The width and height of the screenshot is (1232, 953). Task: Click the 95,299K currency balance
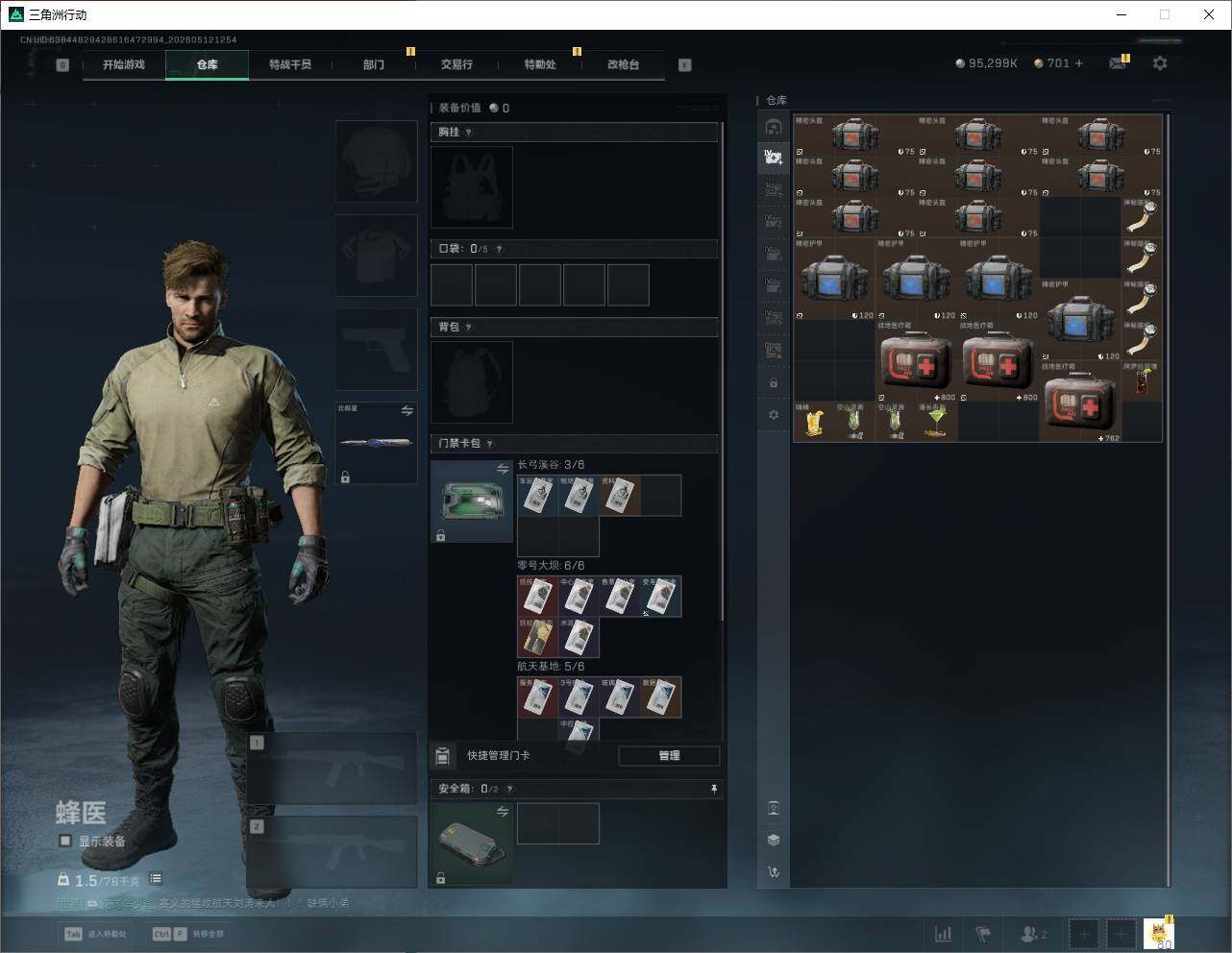point(986,63)
